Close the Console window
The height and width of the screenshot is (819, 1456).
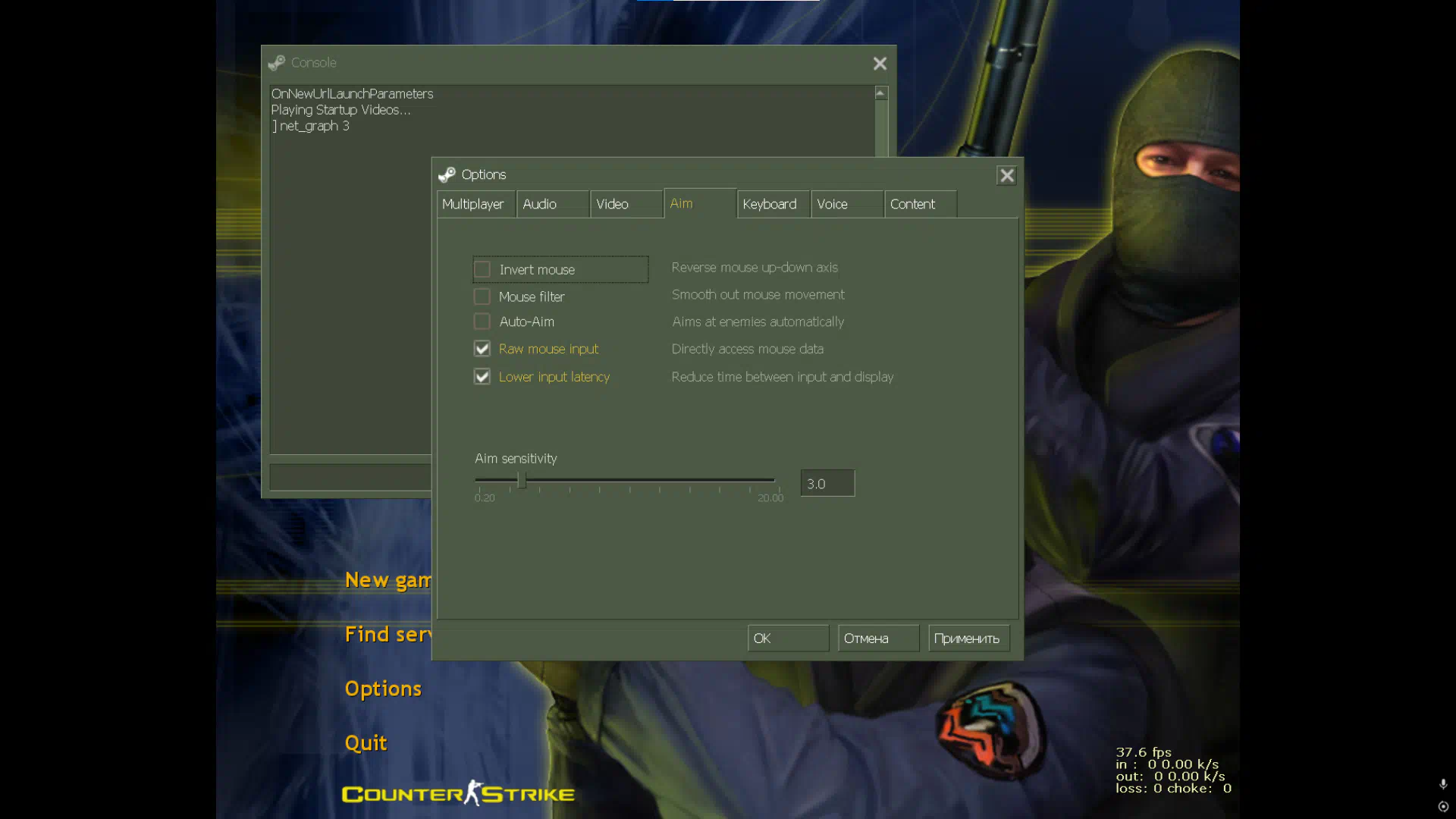880,64
